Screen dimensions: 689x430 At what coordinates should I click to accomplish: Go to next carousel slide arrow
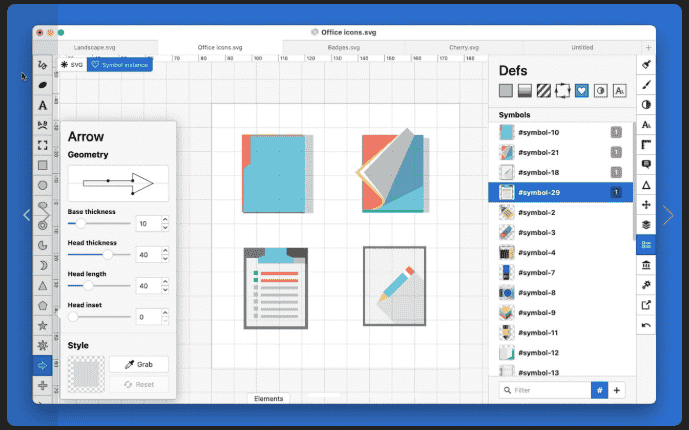(x=668, y=215)
